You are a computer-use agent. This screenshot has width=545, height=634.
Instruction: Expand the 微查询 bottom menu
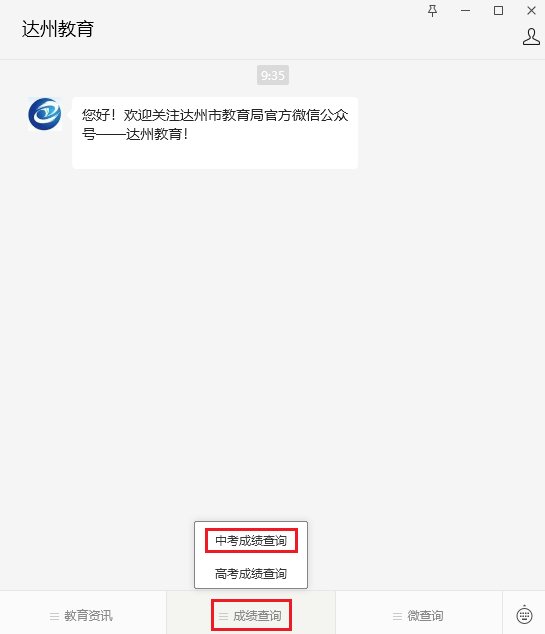point(419,613)
